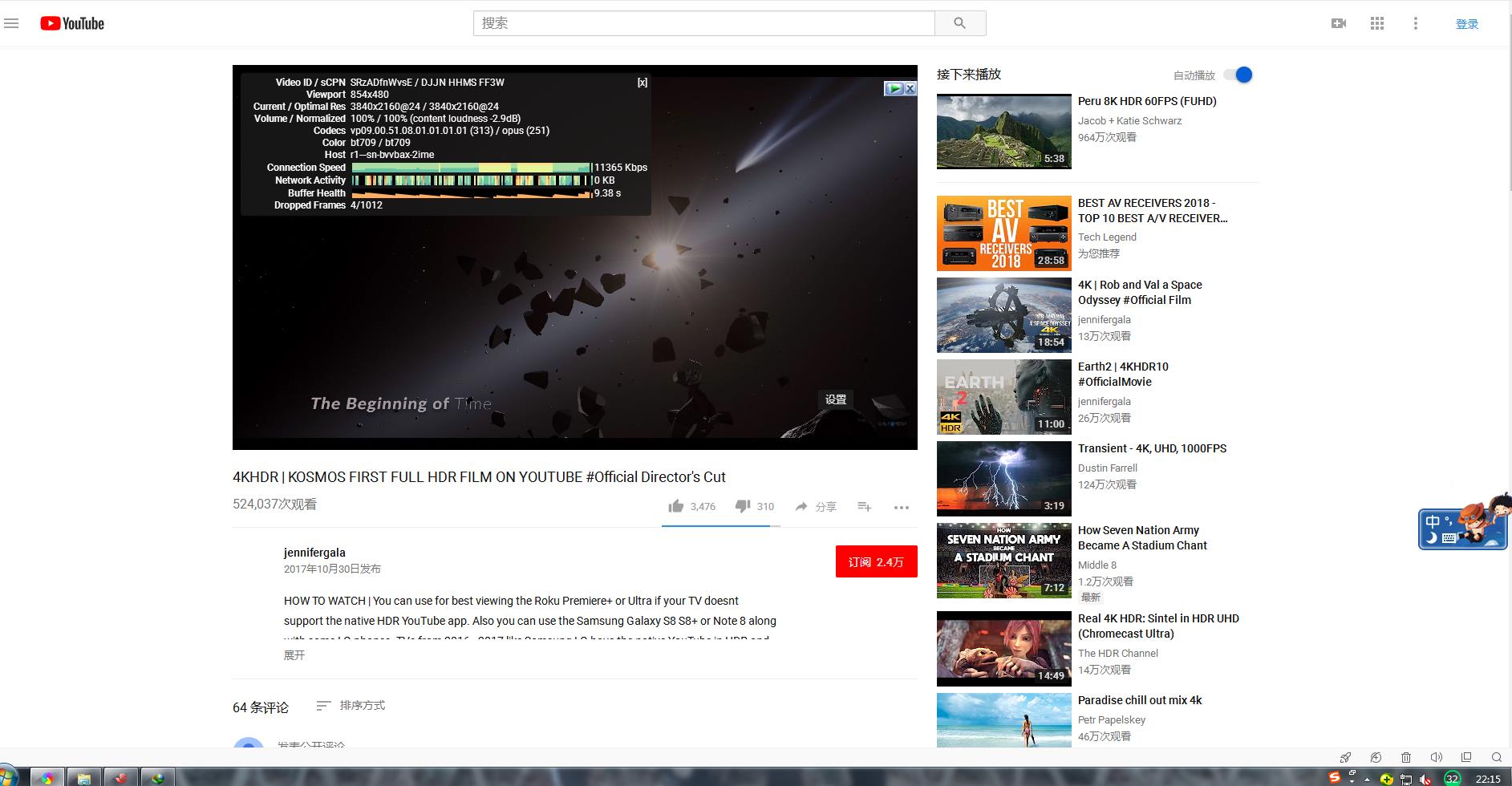Click channel name 'Dustin Farrell'
Image resolution: width=1512 pixels, height=786 pixels.
(1108, 468)
